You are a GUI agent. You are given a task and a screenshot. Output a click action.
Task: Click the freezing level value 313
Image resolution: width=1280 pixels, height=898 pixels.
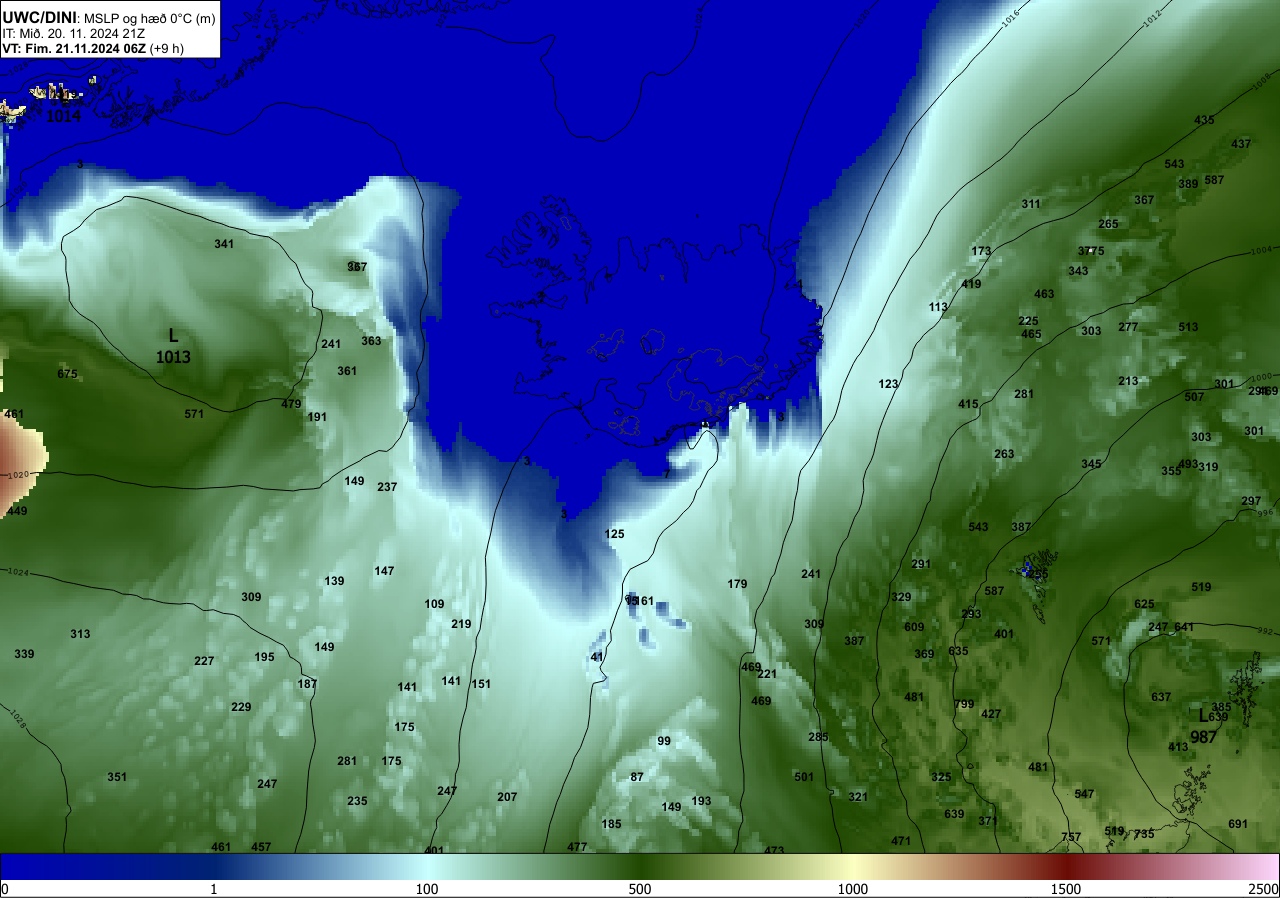coord(80,634)
